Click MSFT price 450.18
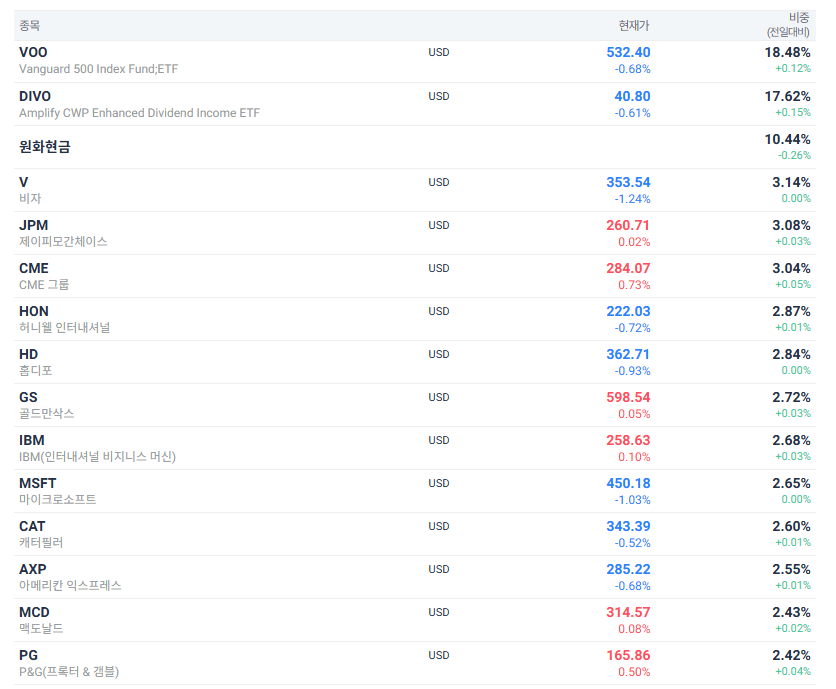The height and width of the screenshot is (689, 836). (x=628, y=483)
